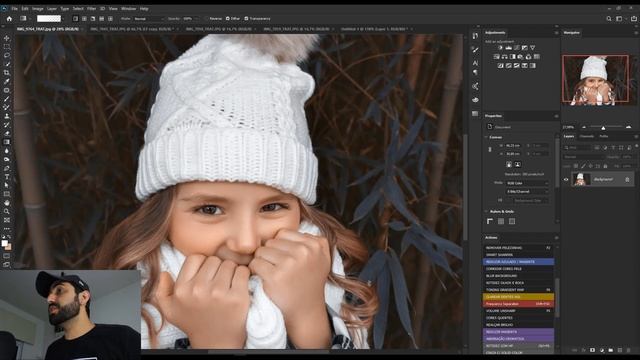
Task: Open the Image menu
Action: pyautogui.click(x=38, y=9)
